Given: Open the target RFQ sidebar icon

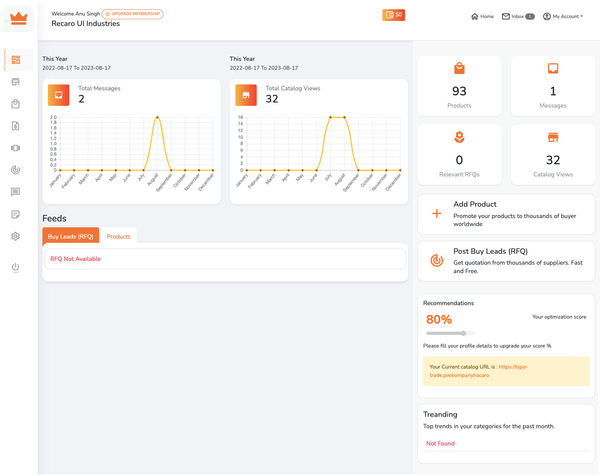Looking at the screenshot, I should (16, 170).
